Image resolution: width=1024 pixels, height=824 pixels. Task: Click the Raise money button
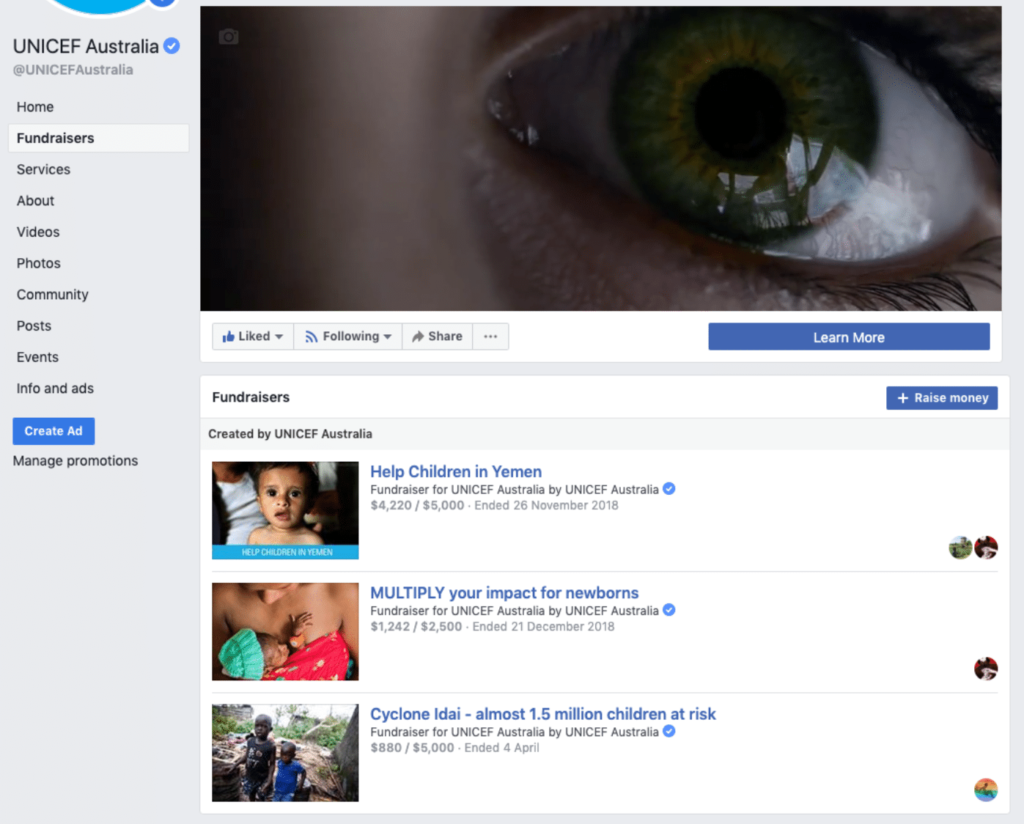coord(942,398)
